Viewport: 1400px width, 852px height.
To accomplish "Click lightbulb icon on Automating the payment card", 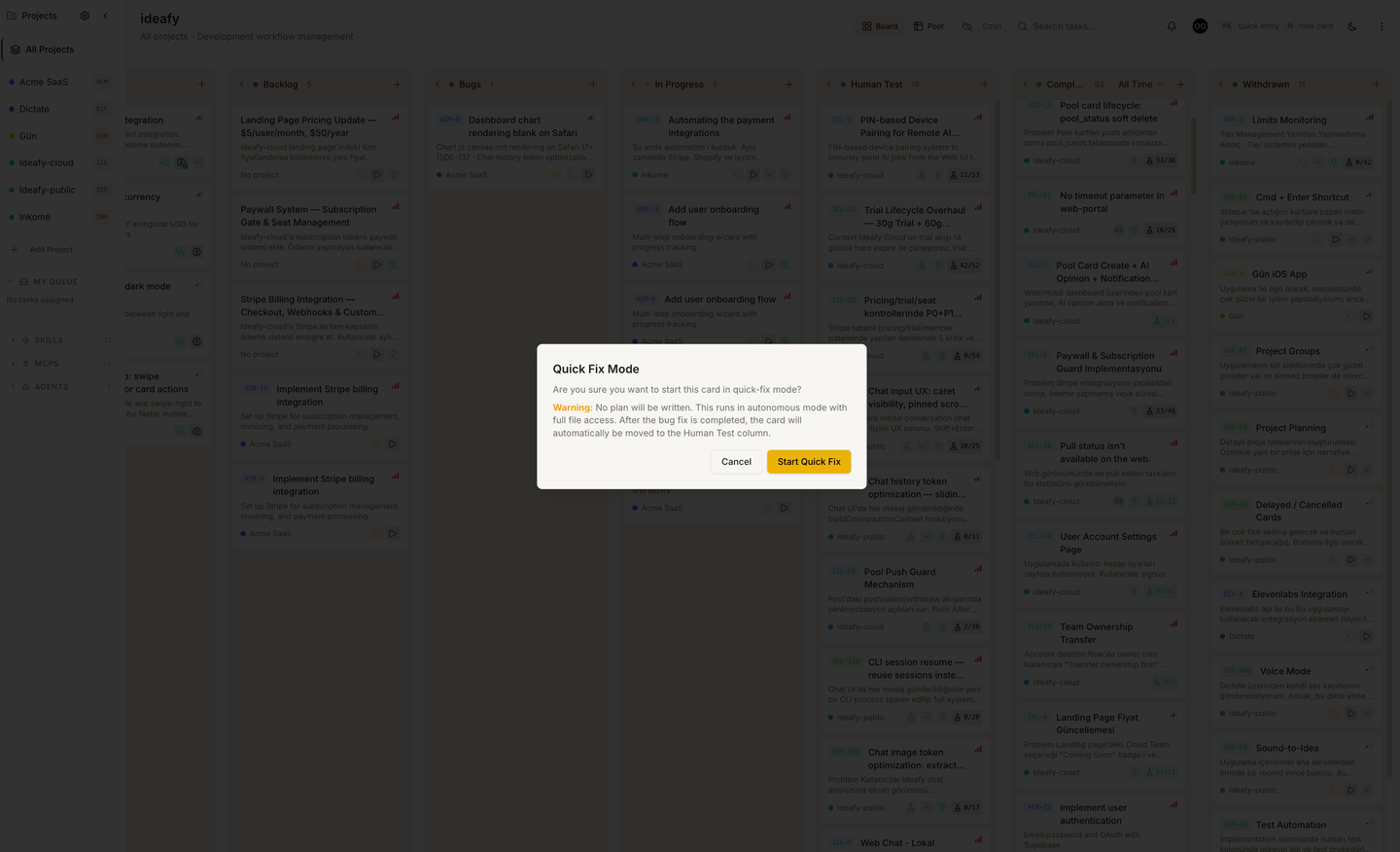I will (x=785, y=175).
